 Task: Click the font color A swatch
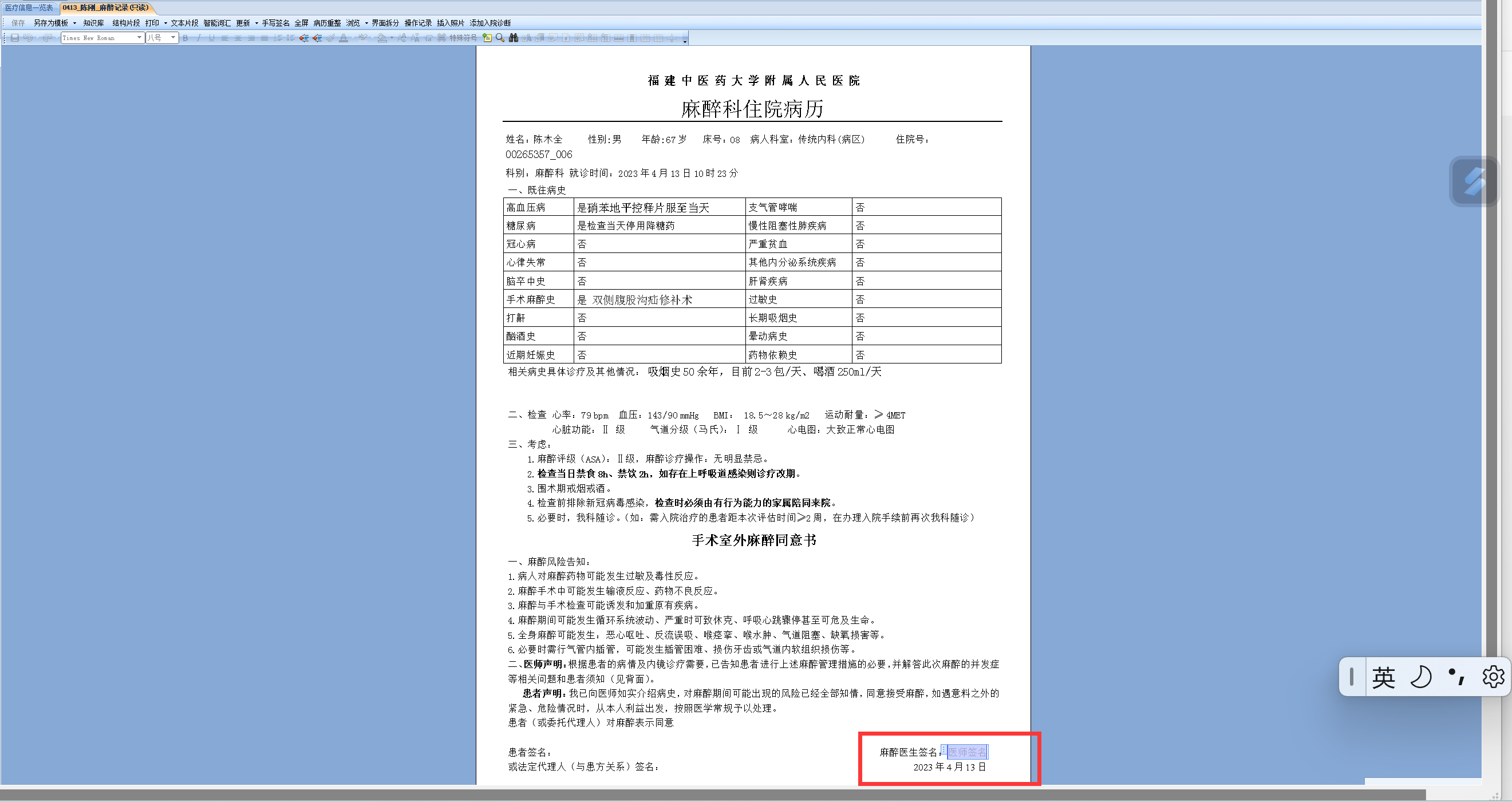pyautogui.click(x=344, y=38)
